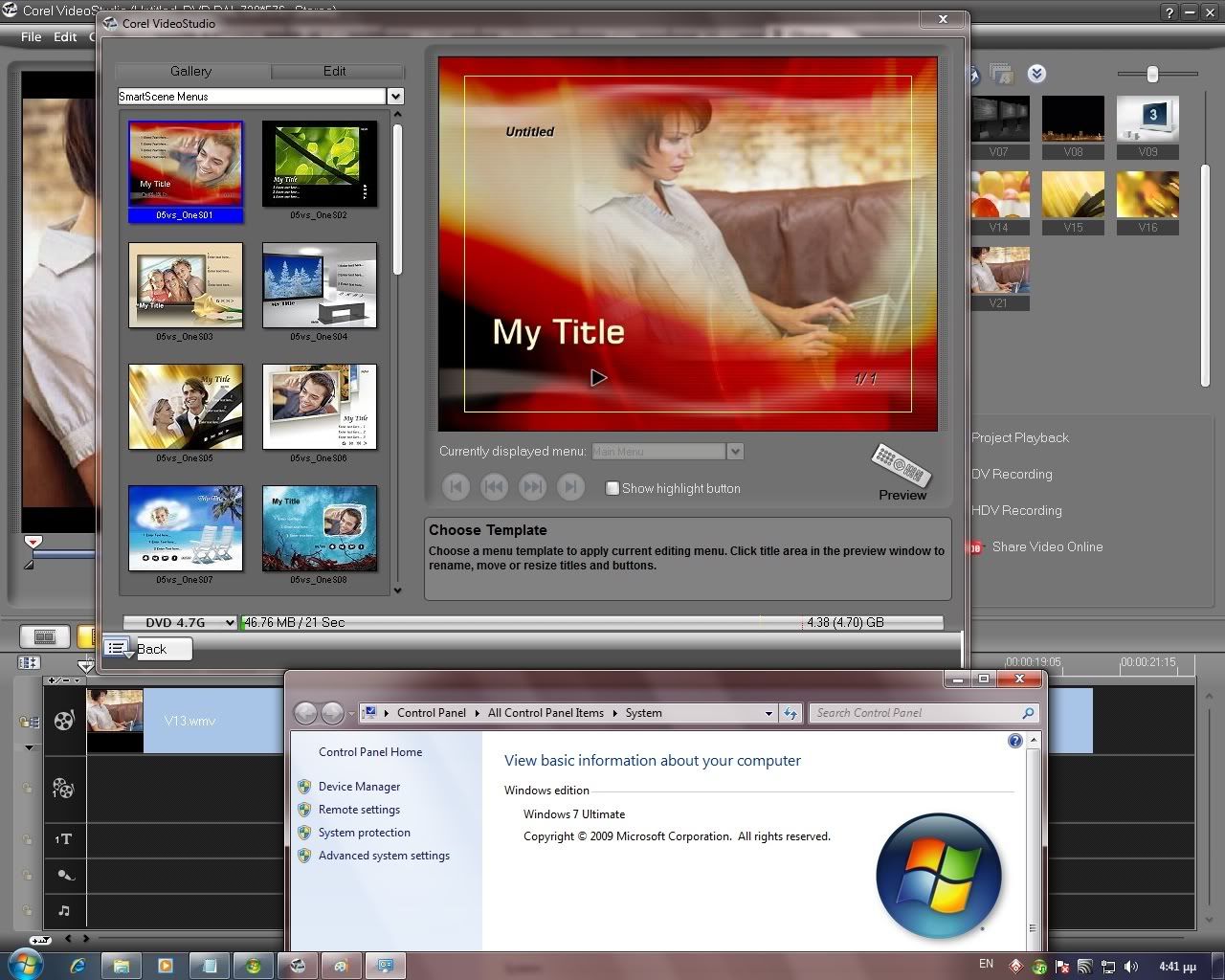1225x980 pixels.
Task: Click the storyboard view filmstrip button
Action: [x=44, y=636]
